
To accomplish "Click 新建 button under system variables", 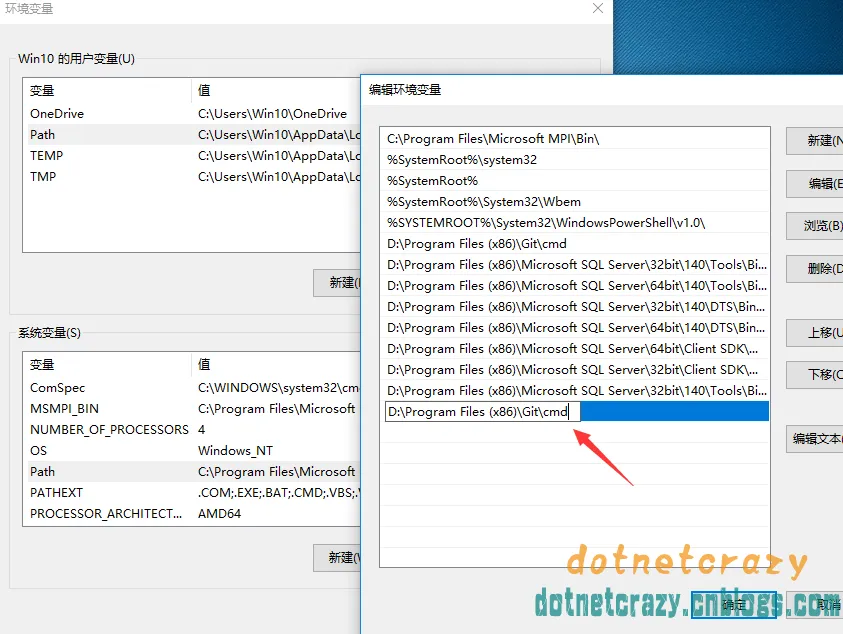I will [x=337, y=558].
